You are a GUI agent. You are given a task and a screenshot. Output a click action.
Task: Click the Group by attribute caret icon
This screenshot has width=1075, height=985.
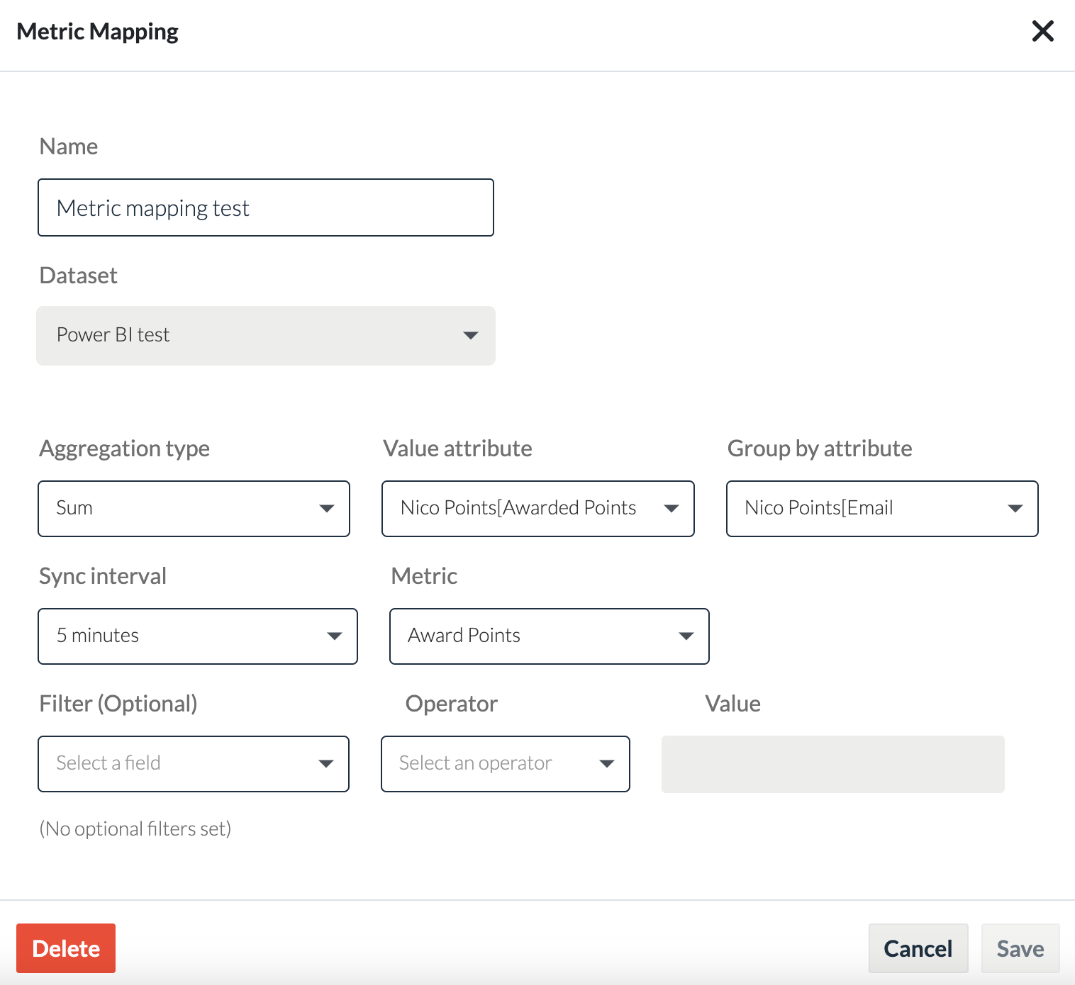coord(1015,509)
